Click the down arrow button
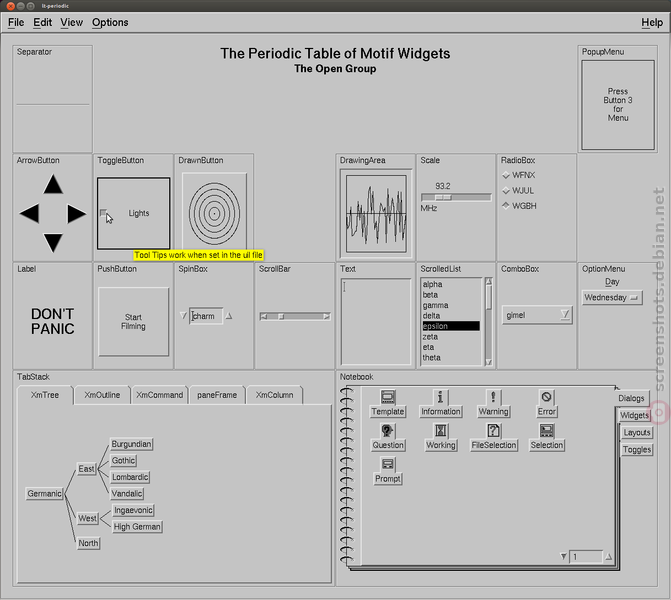671x600 pixels. coord(53,243)
